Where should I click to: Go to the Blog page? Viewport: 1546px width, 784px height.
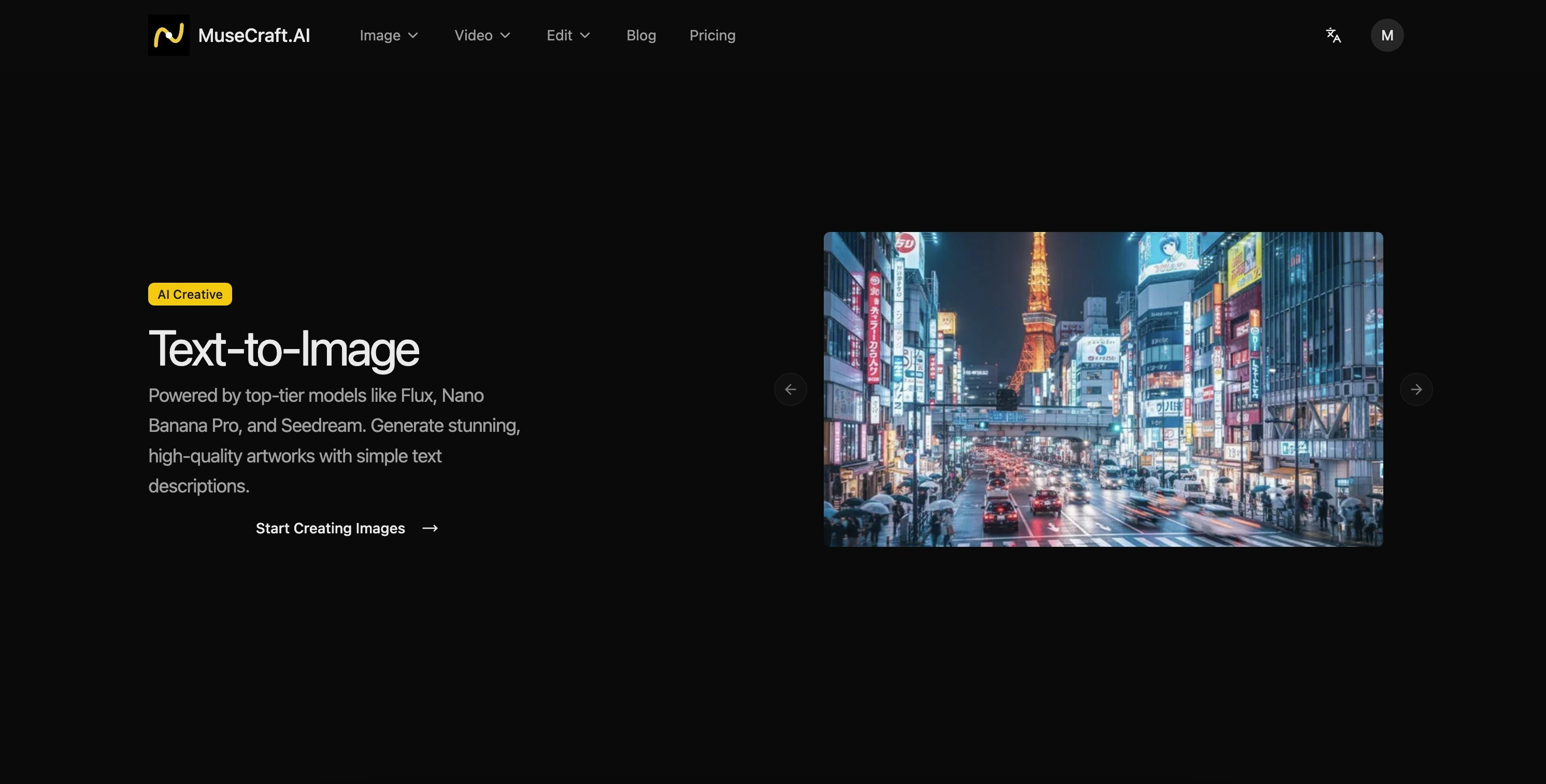click(641, 35)
